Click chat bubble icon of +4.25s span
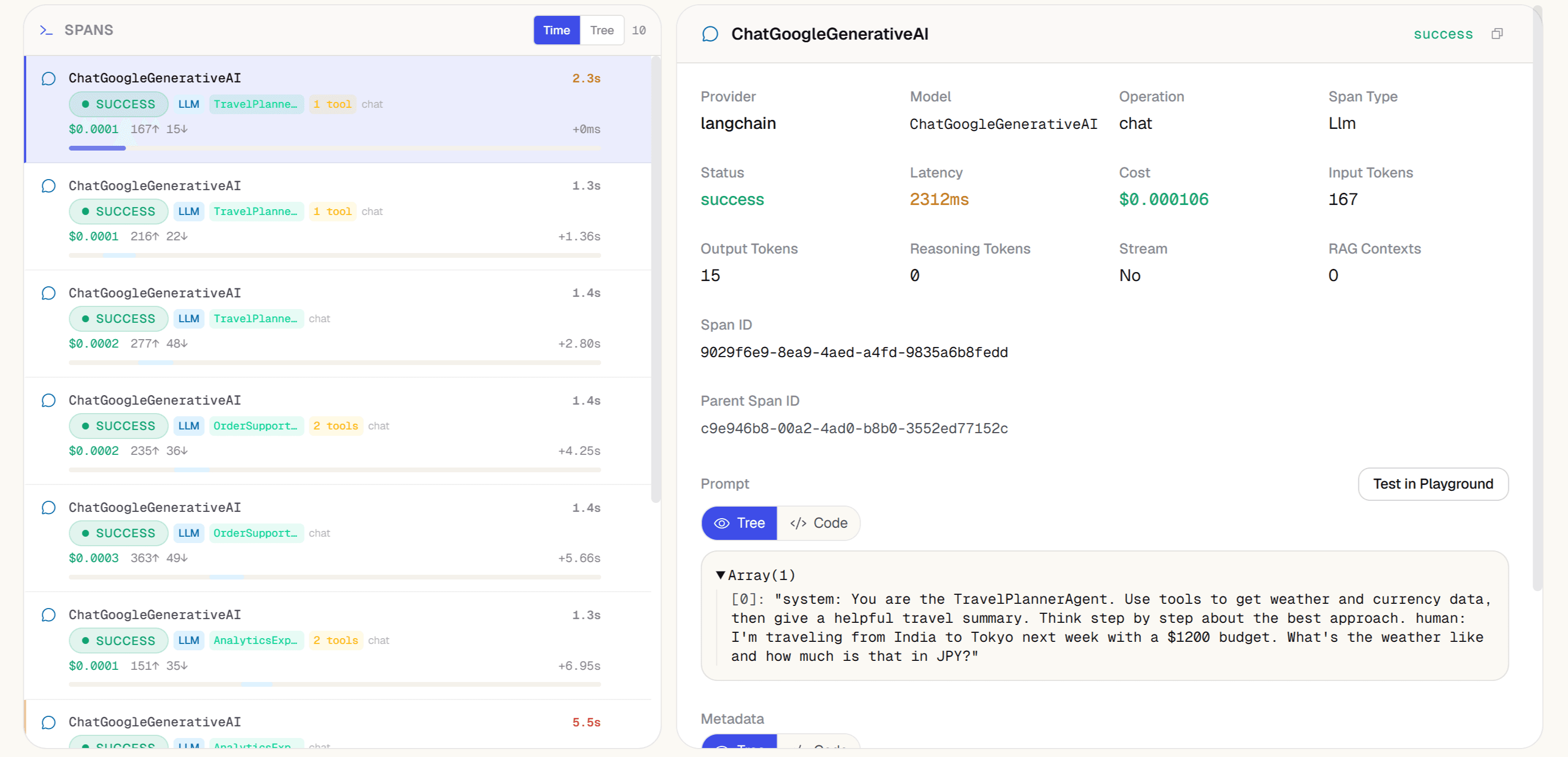This screenshot has width=1568, height=757. [x=49, y=400]
